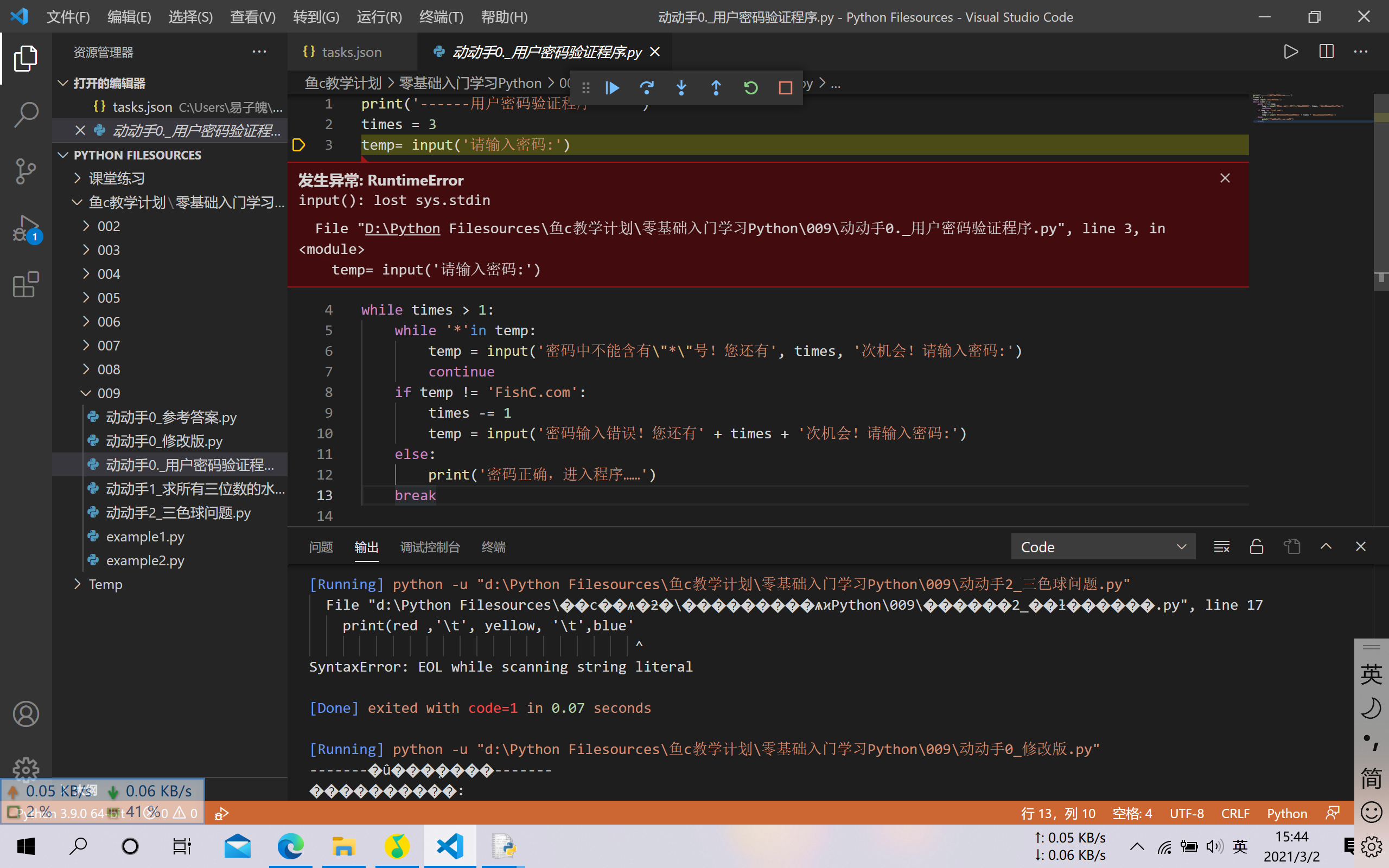Switch to the 调试控制台 panel tab
Screen dimensions: 1389x868
point(430,547)
